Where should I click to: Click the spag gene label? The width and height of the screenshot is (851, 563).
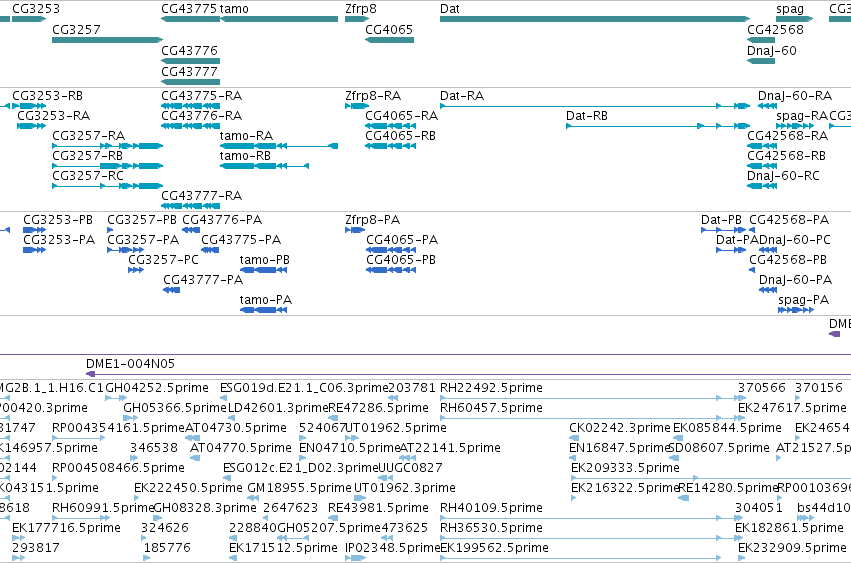[790, 9]
